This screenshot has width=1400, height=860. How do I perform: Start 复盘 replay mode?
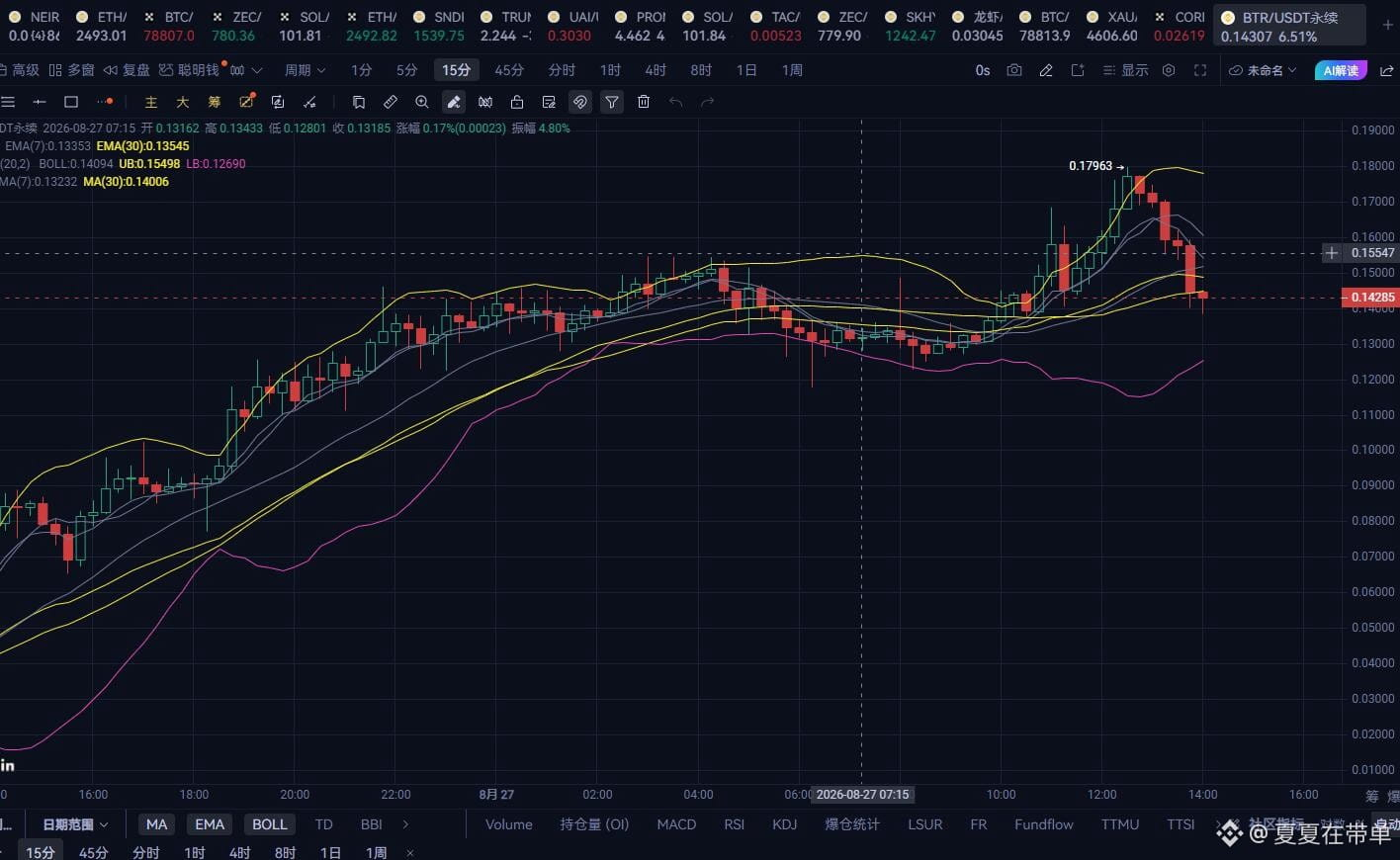[x=127, y=70]
